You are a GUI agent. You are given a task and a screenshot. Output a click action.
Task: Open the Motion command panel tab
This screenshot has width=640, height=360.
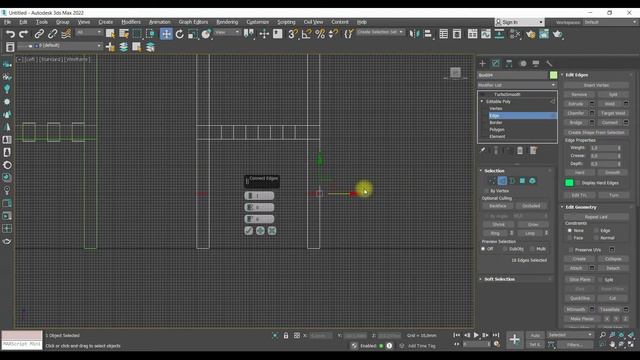523,64
